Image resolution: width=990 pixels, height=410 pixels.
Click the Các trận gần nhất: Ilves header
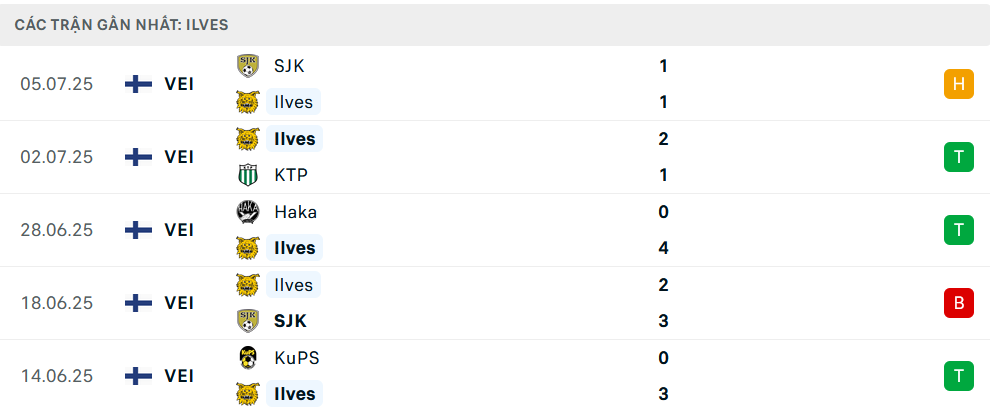click(122, 25)
